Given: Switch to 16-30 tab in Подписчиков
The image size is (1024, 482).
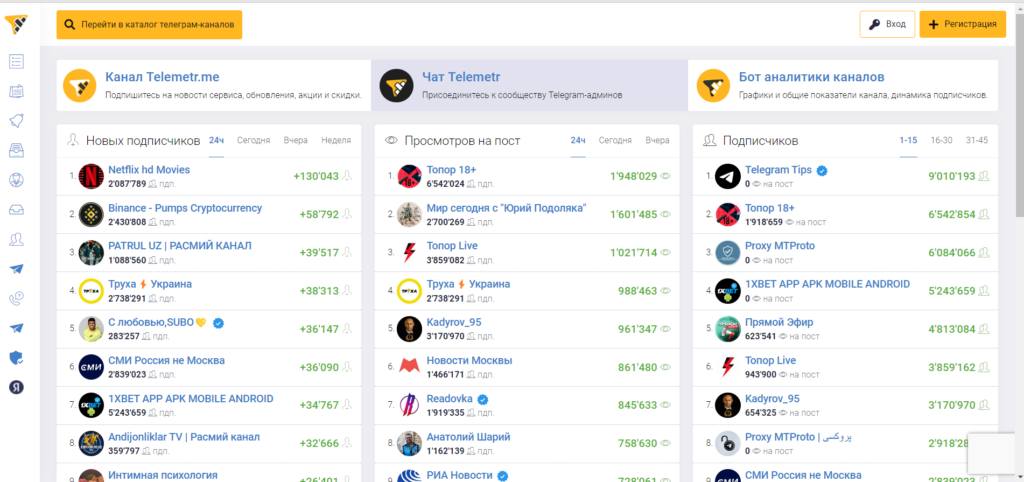Looking at the screenshot, I should pos(942,140).
